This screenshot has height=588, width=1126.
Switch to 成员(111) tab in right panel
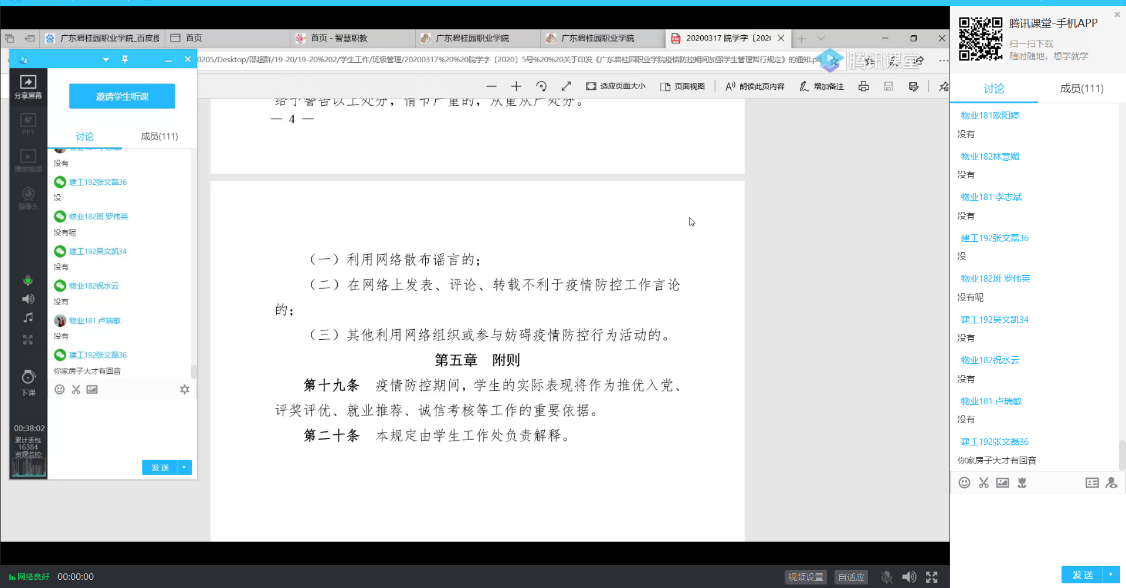[1079, 89]
